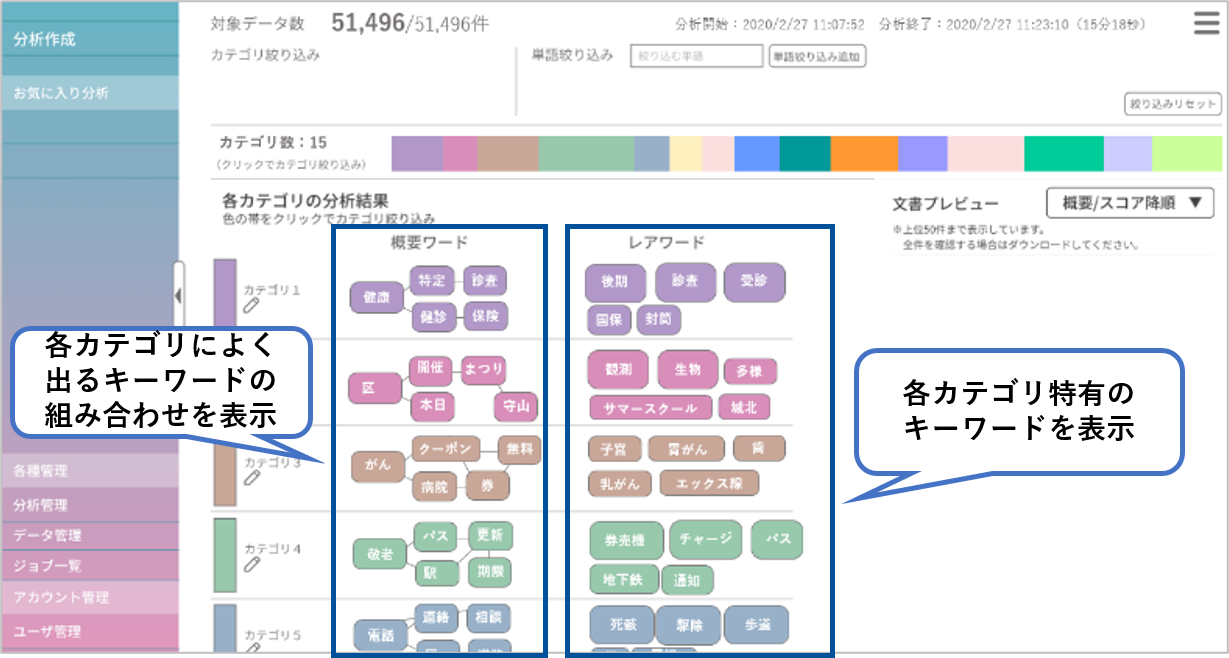Click the サマースクール rare word tag

(650, 408)
